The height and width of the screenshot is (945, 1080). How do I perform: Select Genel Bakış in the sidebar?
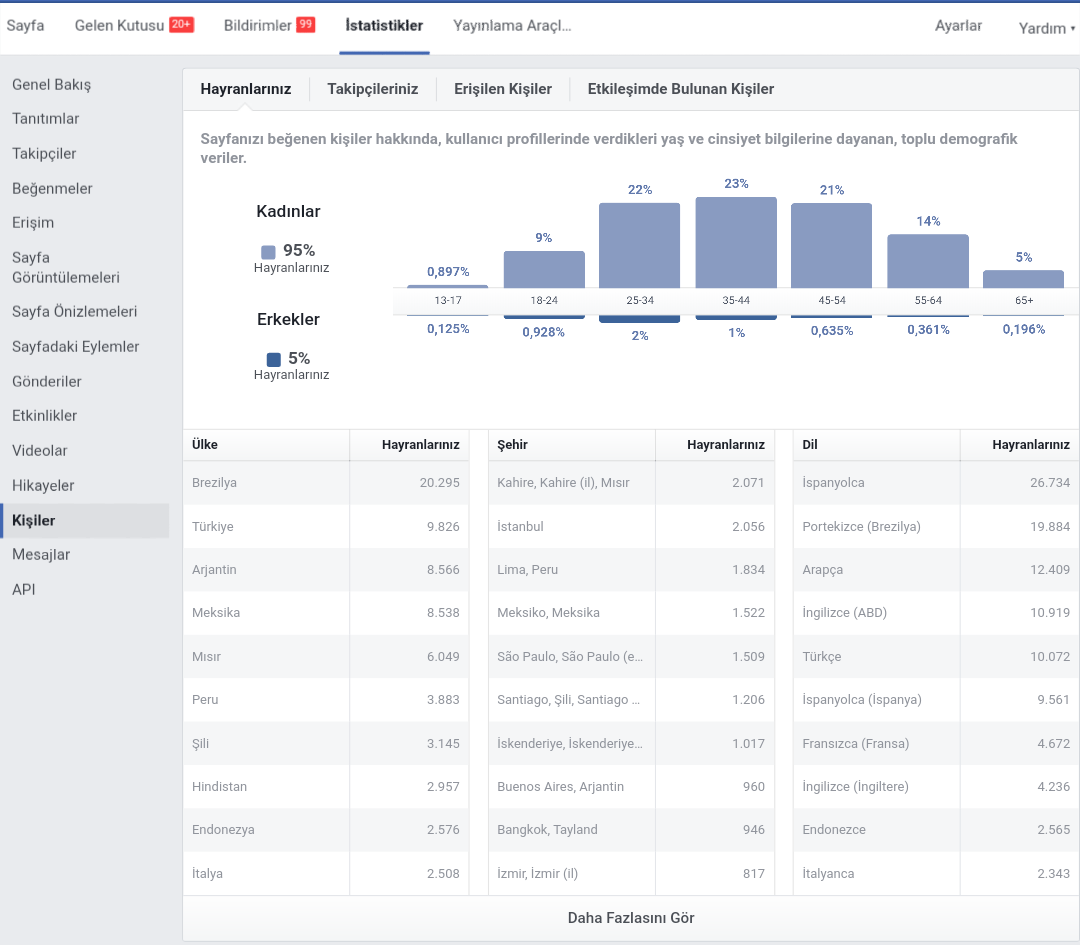[52, 85]
